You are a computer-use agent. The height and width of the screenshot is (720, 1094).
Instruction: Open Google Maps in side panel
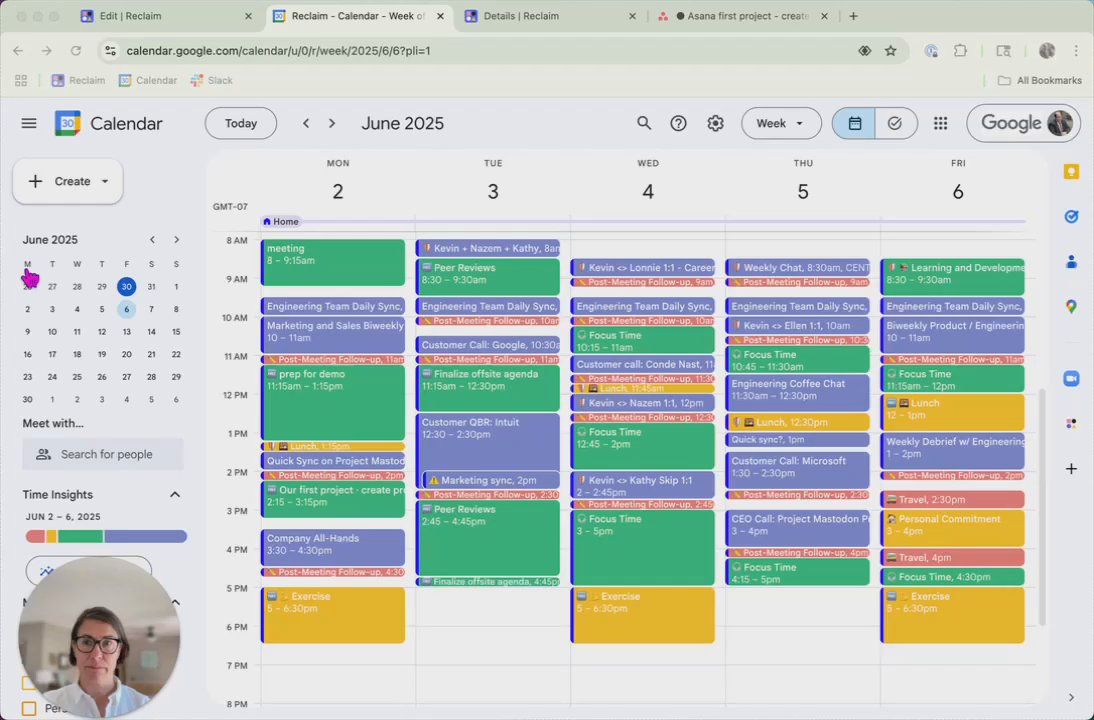pos(1071,306)
